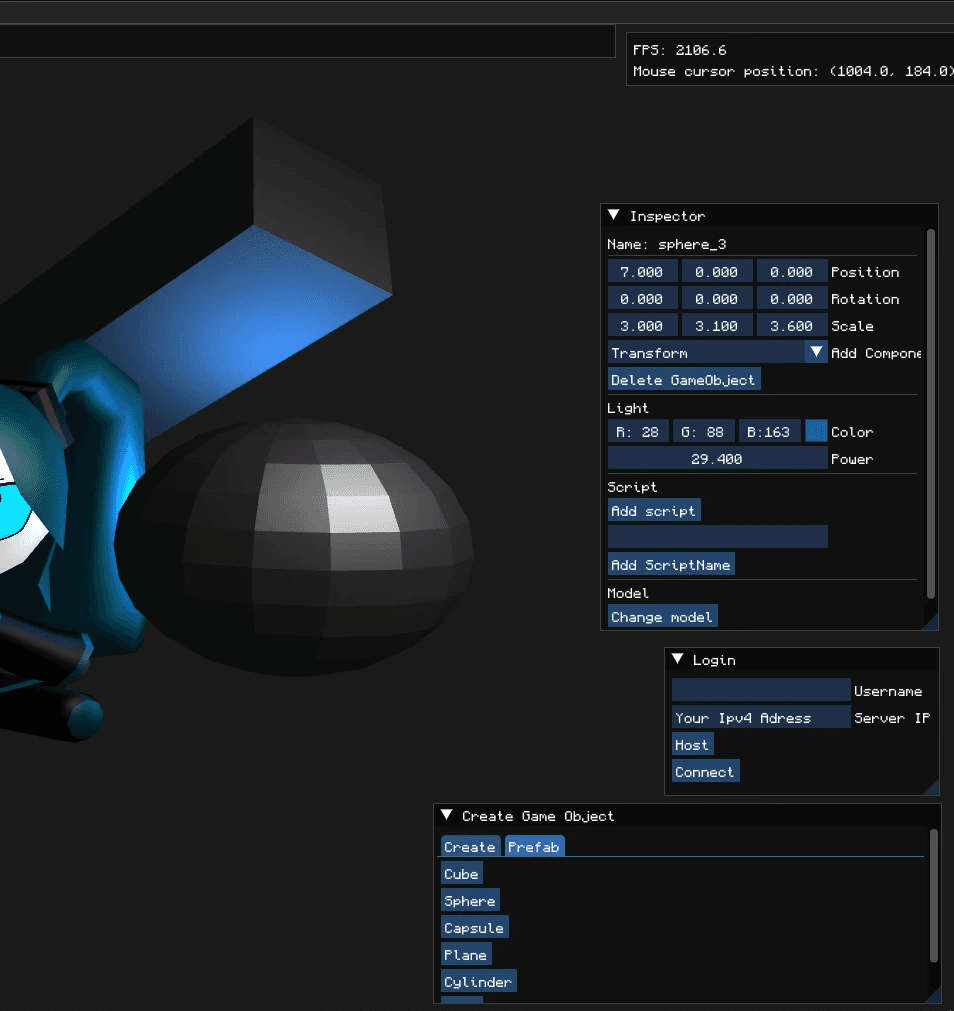The height and width of the screenshot is (1011, 954).
Task: Collapse the Create Game Object panel
Action: [x=447, y=815]
